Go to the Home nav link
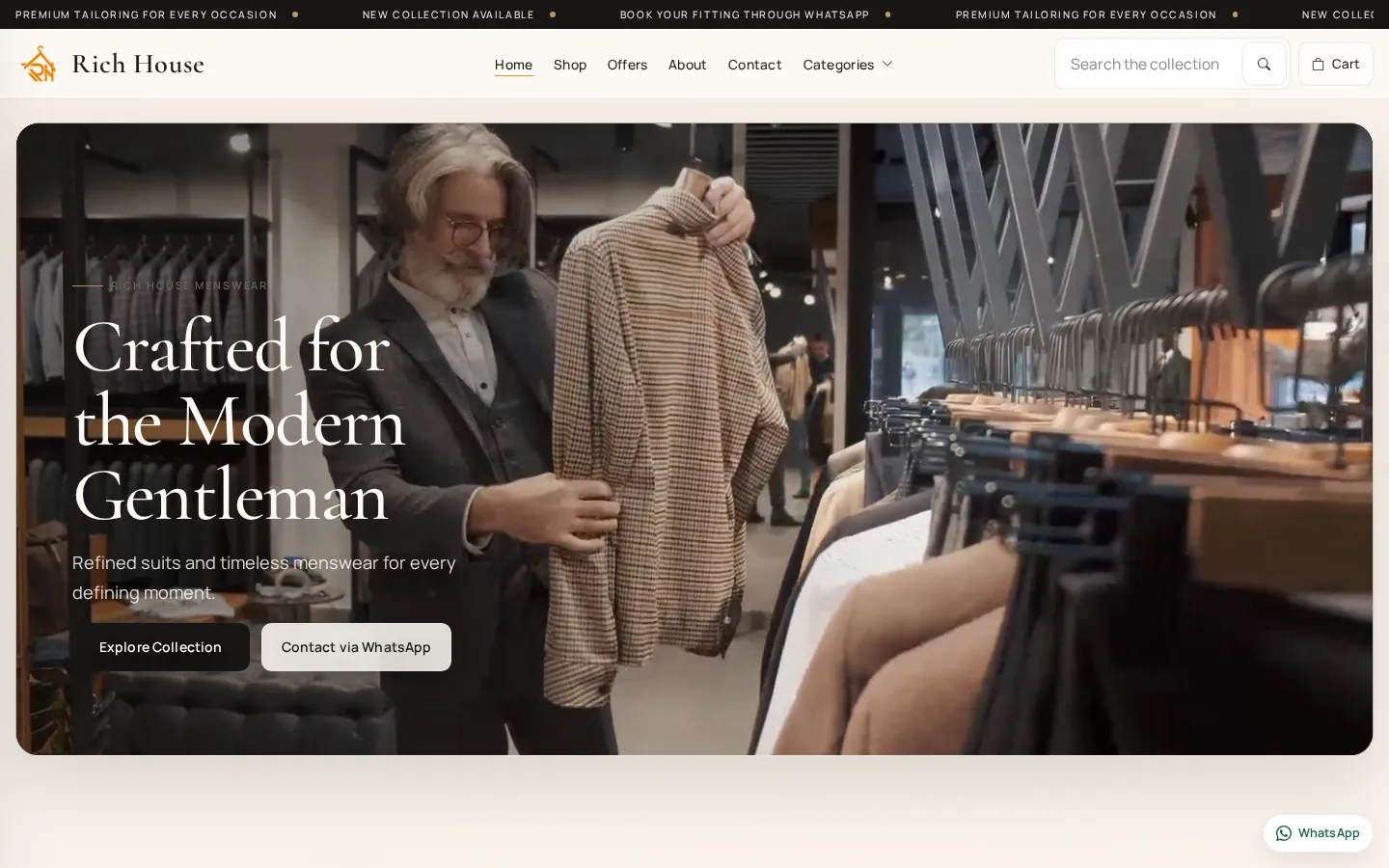 513,65
